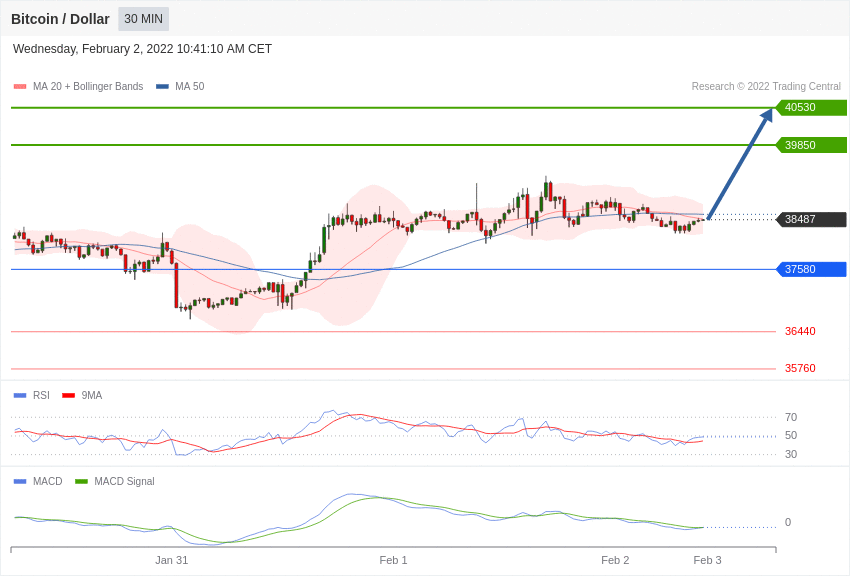Click the 30 MIN timeframe badge
The image size is (850, 576).
[x=144, y=19]
